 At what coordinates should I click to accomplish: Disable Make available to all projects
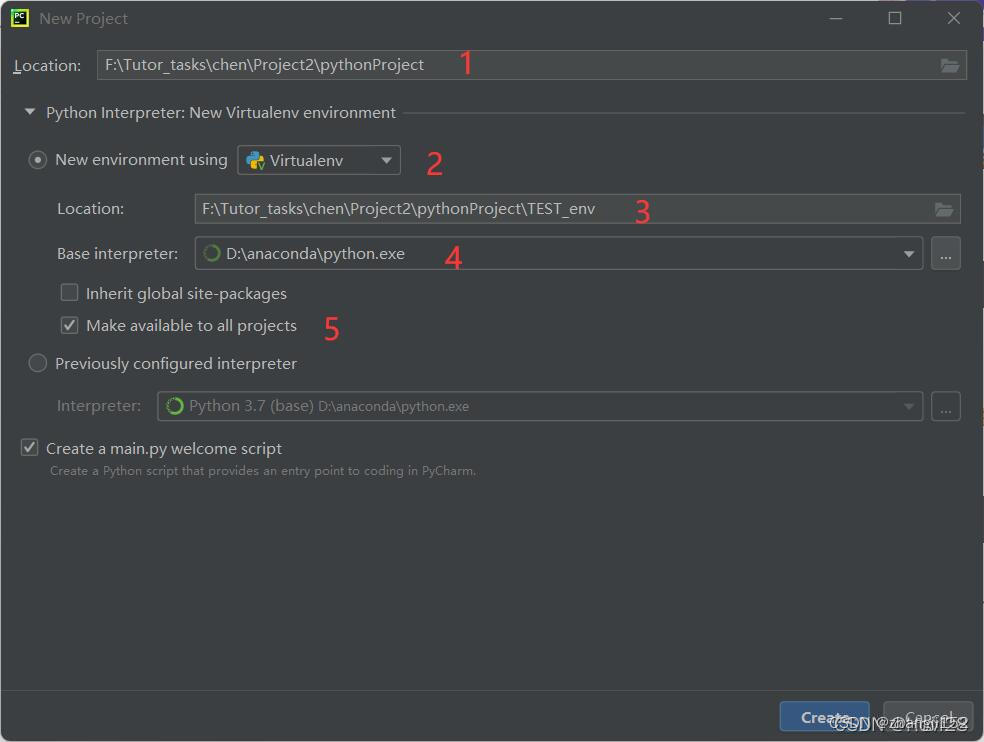pyautogui.click(x=69, y=325)
